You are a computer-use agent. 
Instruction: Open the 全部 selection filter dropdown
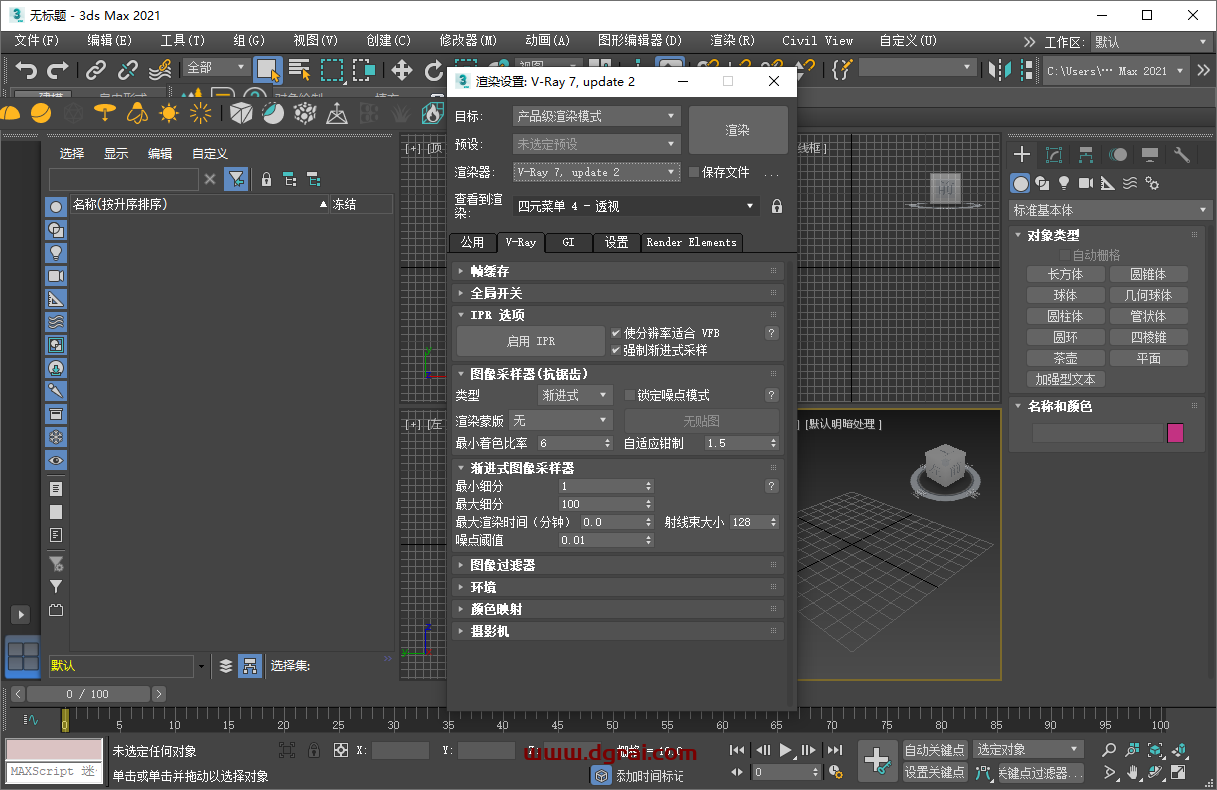(215, 68)
